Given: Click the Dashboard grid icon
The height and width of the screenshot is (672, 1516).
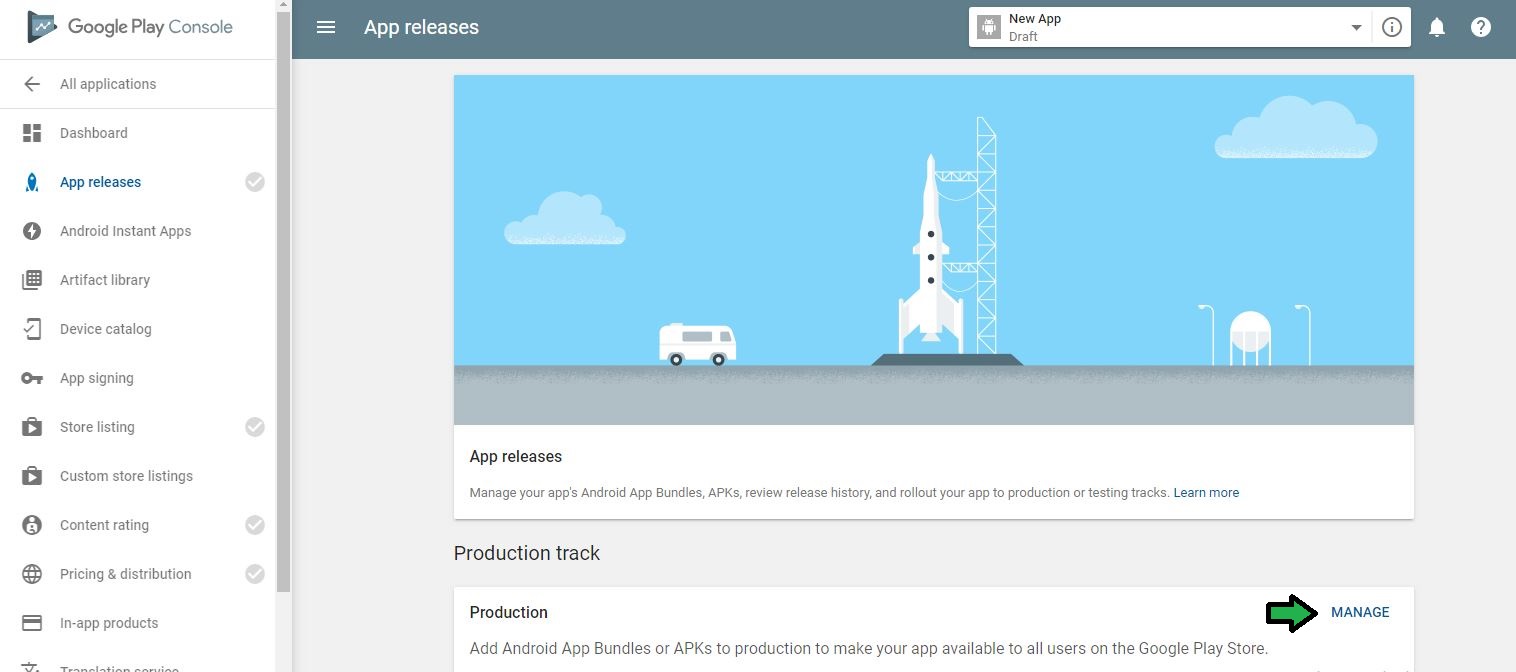Looking at the screenshot, I should click(32, 133).
